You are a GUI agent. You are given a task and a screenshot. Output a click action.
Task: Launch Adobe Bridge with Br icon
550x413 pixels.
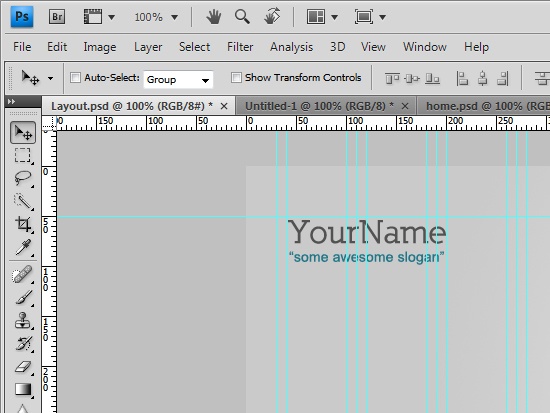(x=56, y=16)
